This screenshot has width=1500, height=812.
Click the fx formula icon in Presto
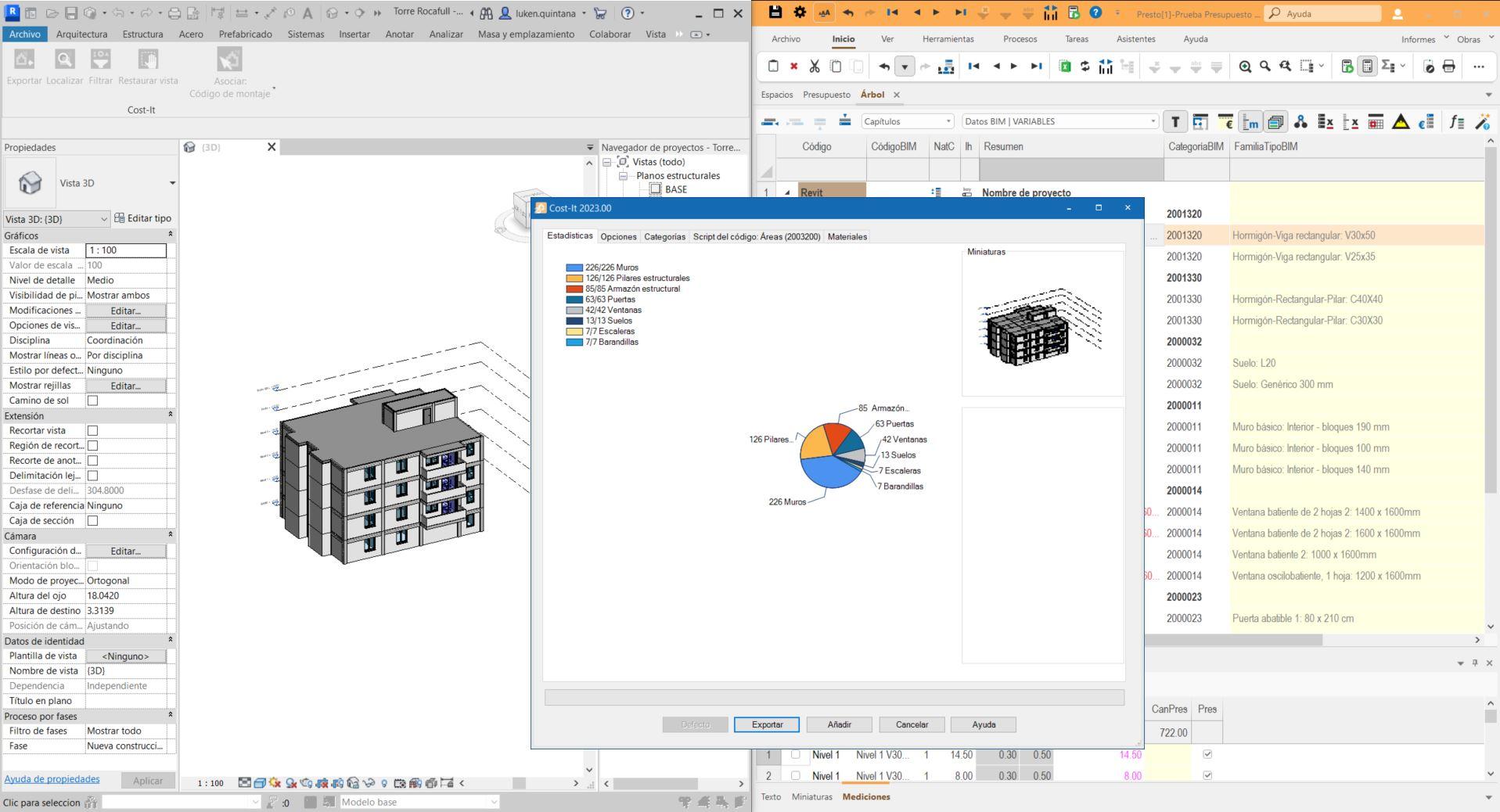coord(1456,121)
